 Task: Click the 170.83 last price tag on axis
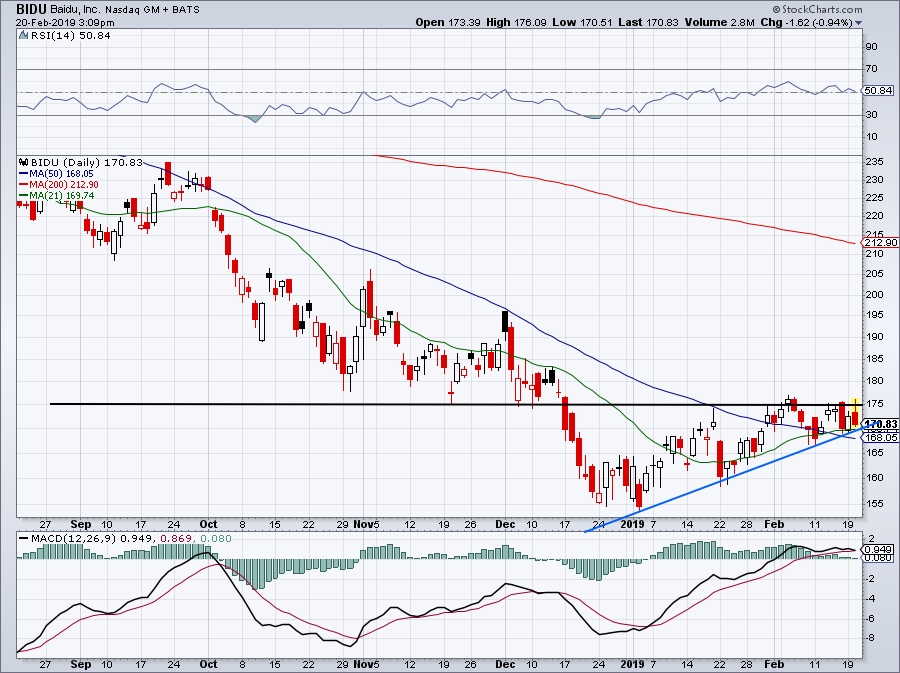[x=880, y=424]
